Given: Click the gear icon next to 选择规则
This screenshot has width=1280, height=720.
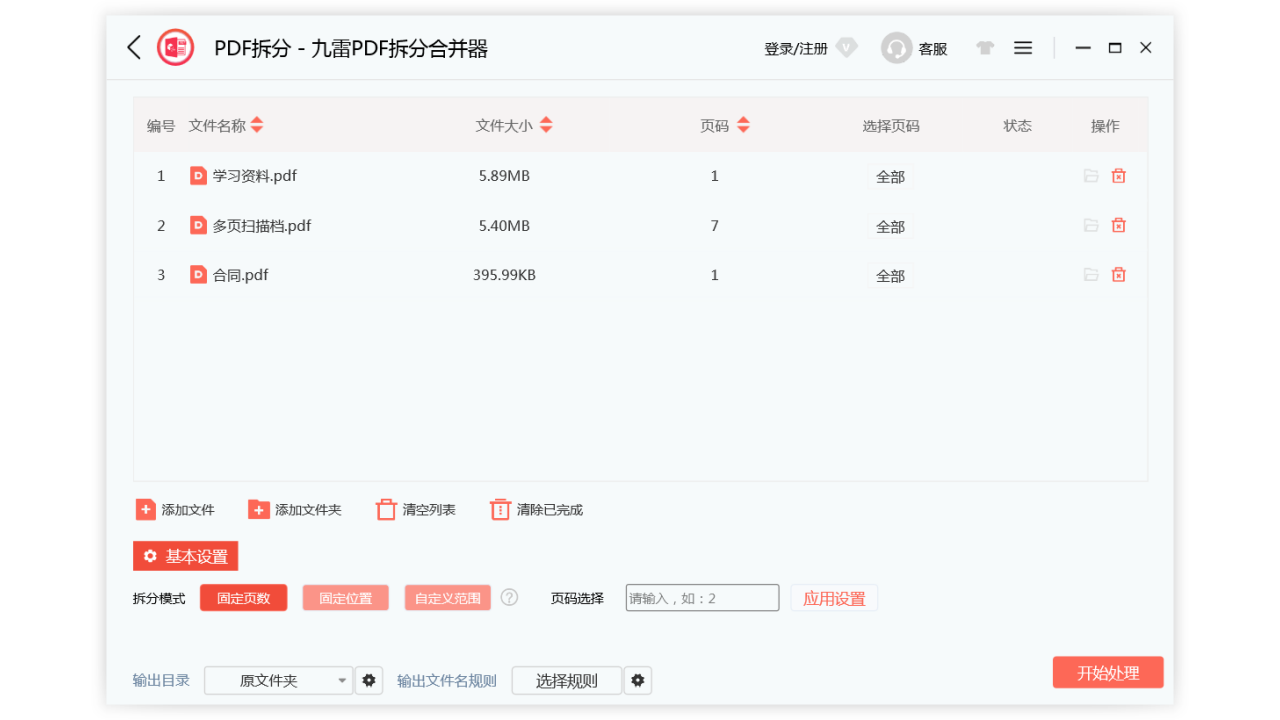Looking at the screenshot, I should pos(638,680).
